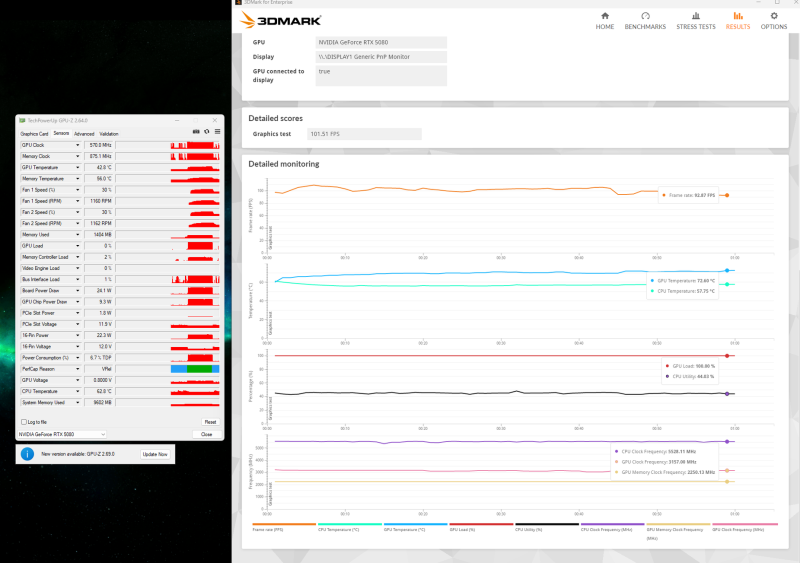The height and width of the screenshot is (563, 800).
Task: Click the Graphics test 101.51 FPS value
Action: pos(364,134)
